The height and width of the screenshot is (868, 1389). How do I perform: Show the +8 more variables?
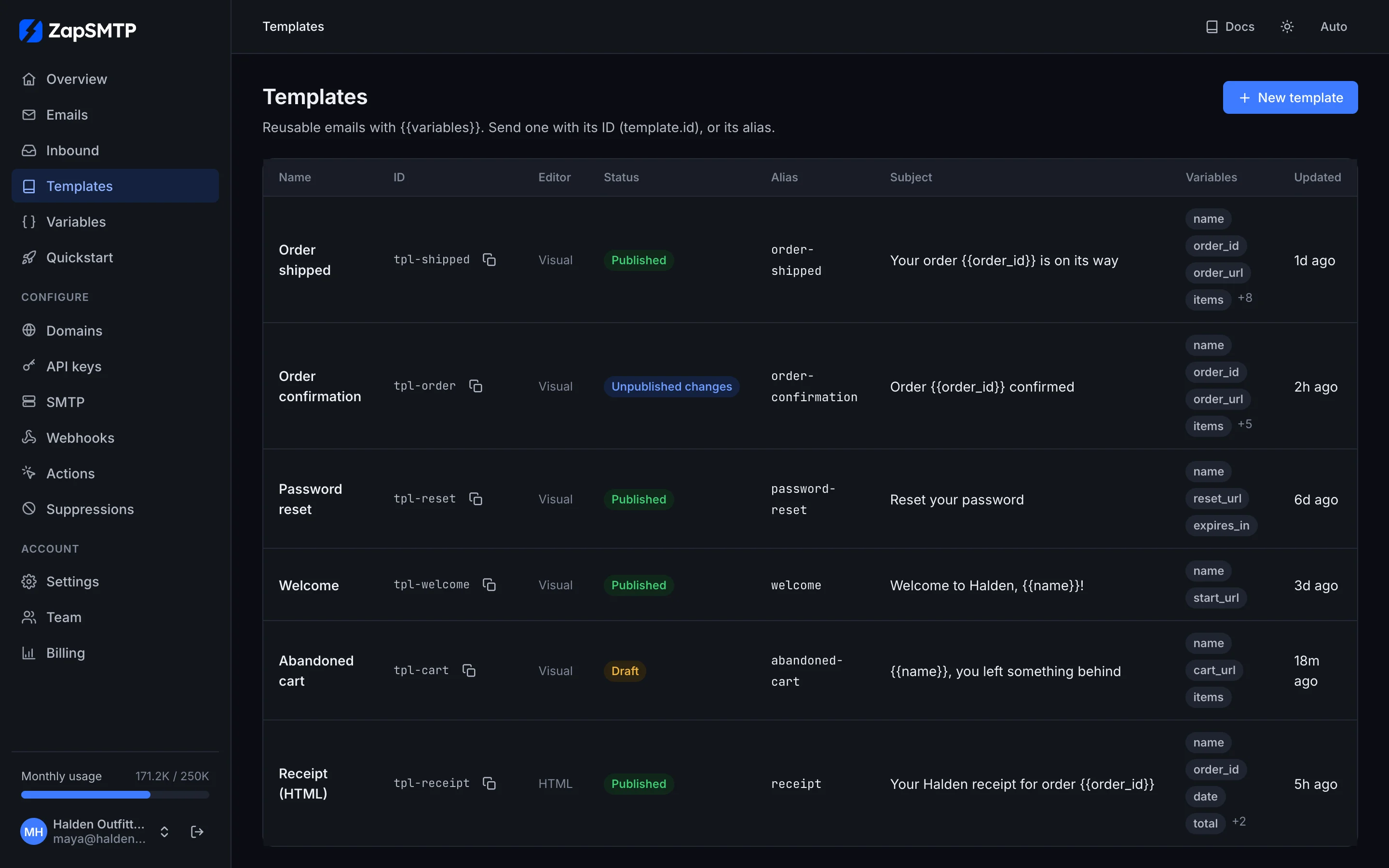pos(1244,298)
